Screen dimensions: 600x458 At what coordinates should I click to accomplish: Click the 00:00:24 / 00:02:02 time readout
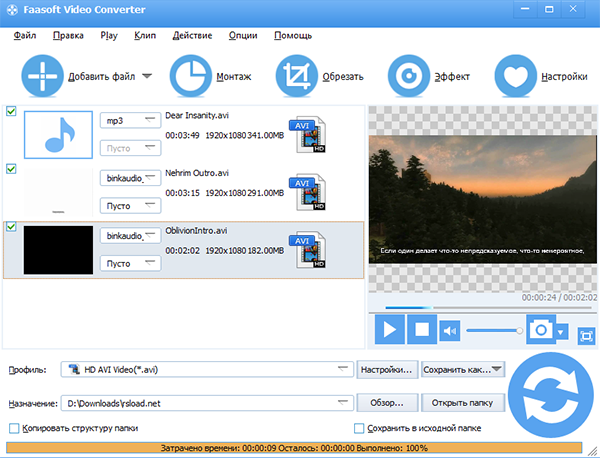(559, 297)
